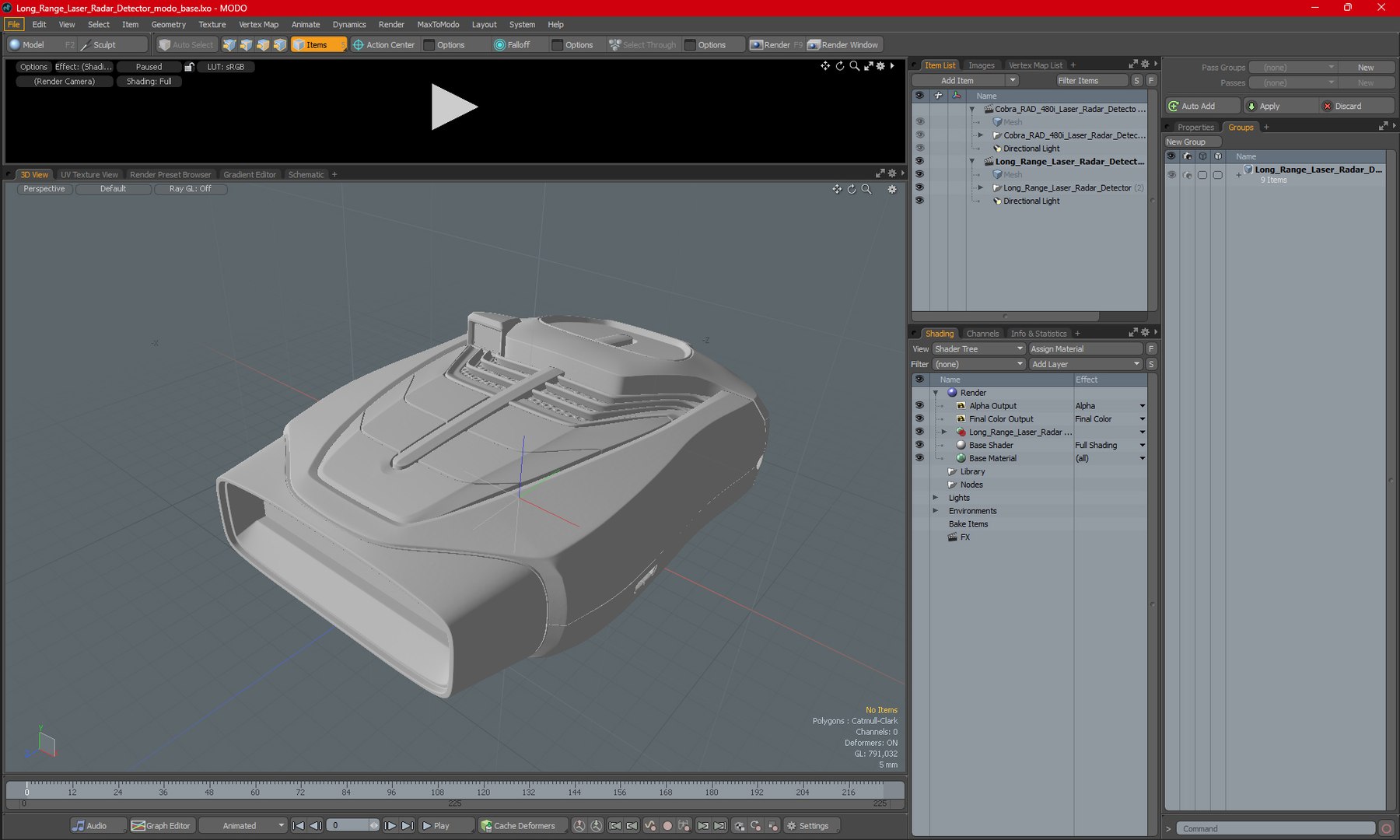Go to last frame
The width and height of the screenshot is (1400, 840).
point(408,826)
